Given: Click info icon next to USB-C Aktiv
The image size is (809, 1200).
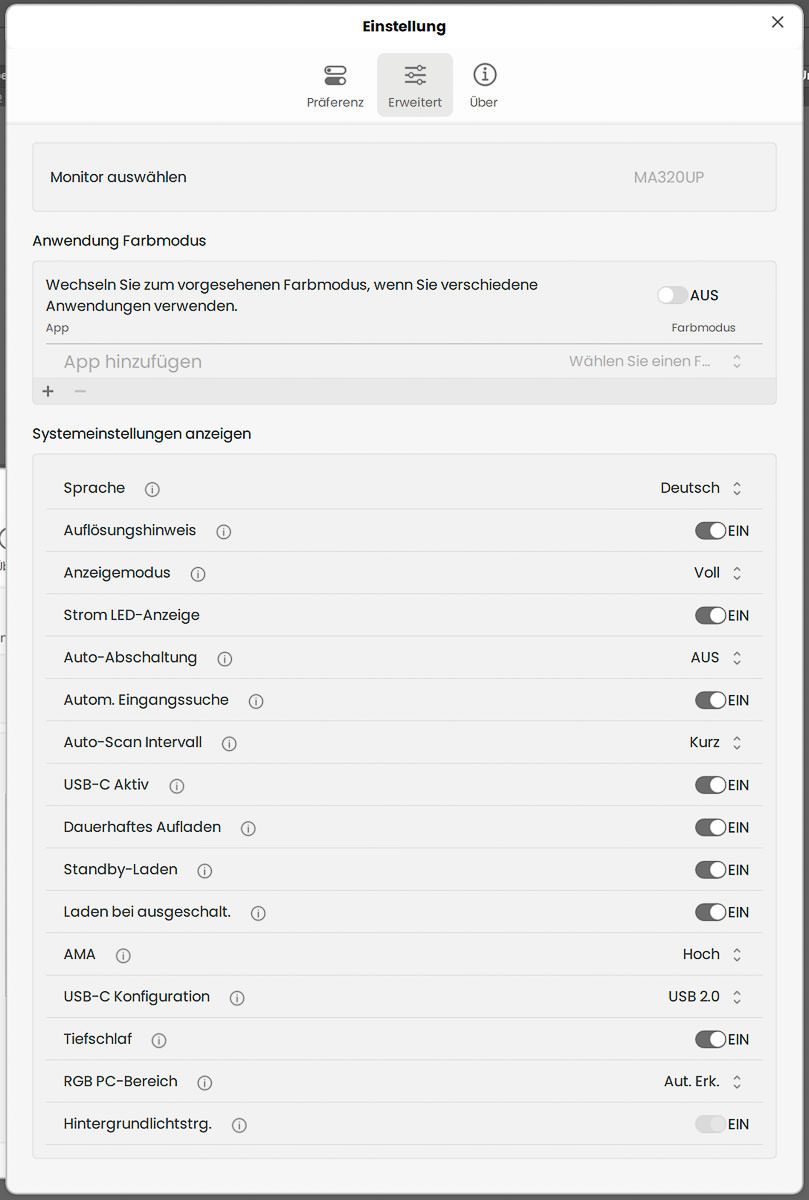Looking at the screenshot, I should point(177,786).
